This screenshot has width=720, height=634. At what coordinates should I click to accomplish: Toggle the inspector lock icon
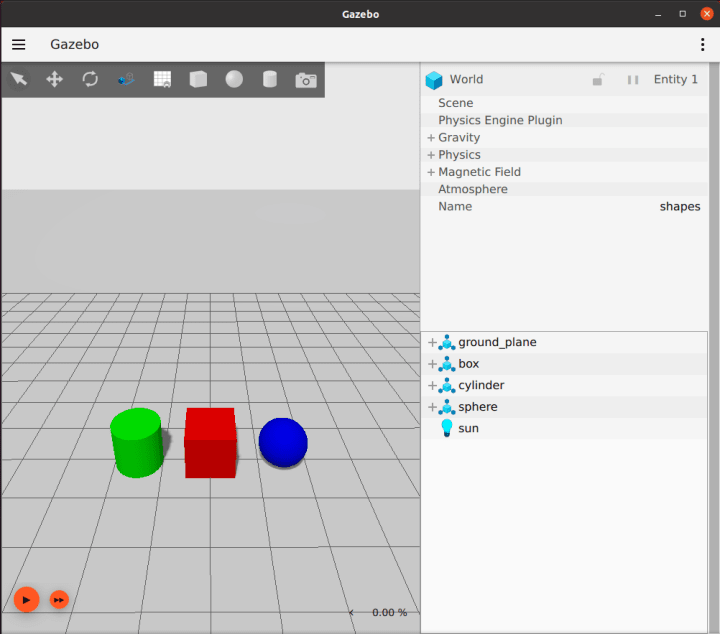pyautogui.click(x=597, y=80)
